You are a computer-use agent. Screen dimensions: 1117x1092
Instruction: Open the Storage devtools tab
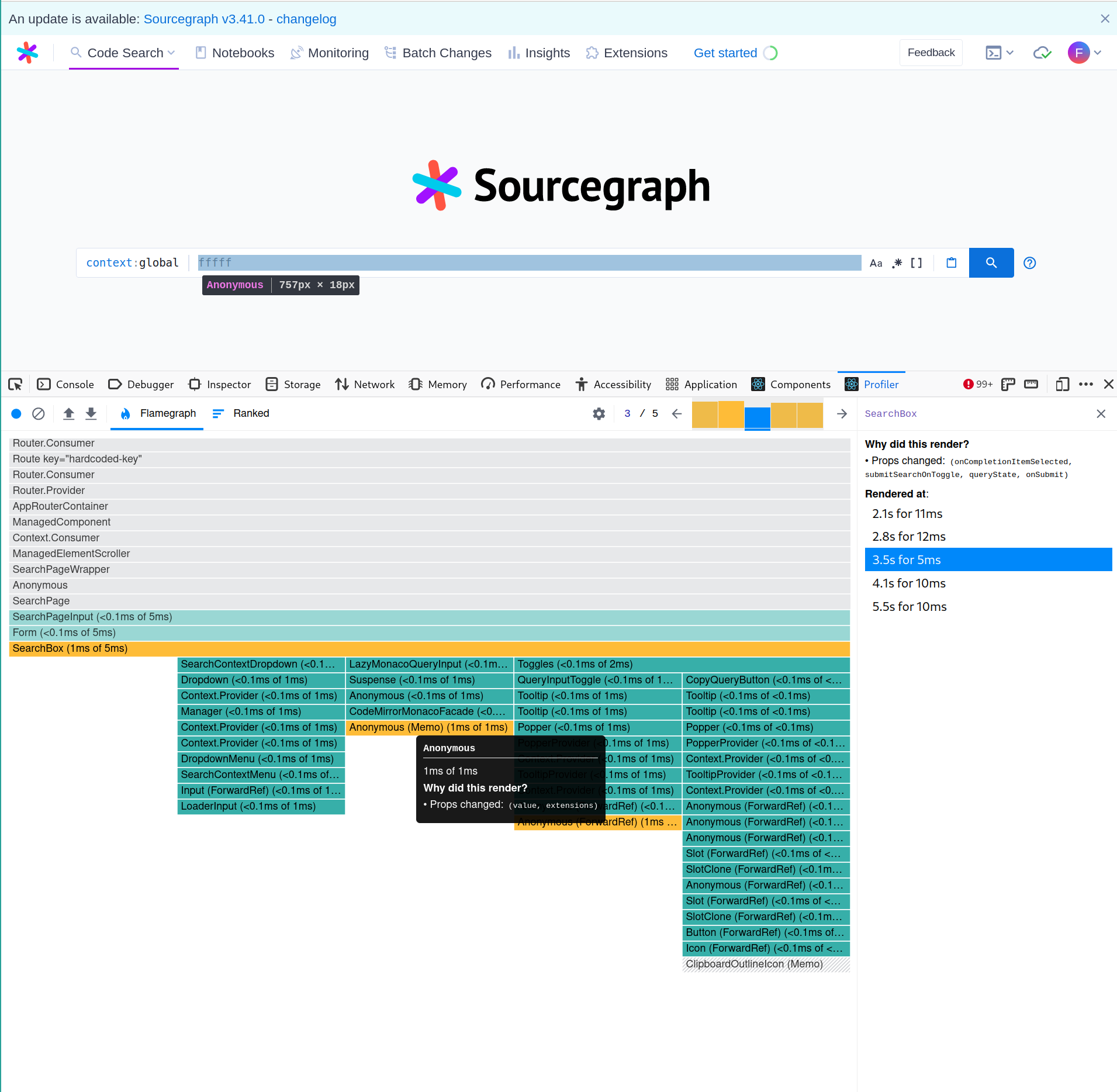click(x=293, y=384)
